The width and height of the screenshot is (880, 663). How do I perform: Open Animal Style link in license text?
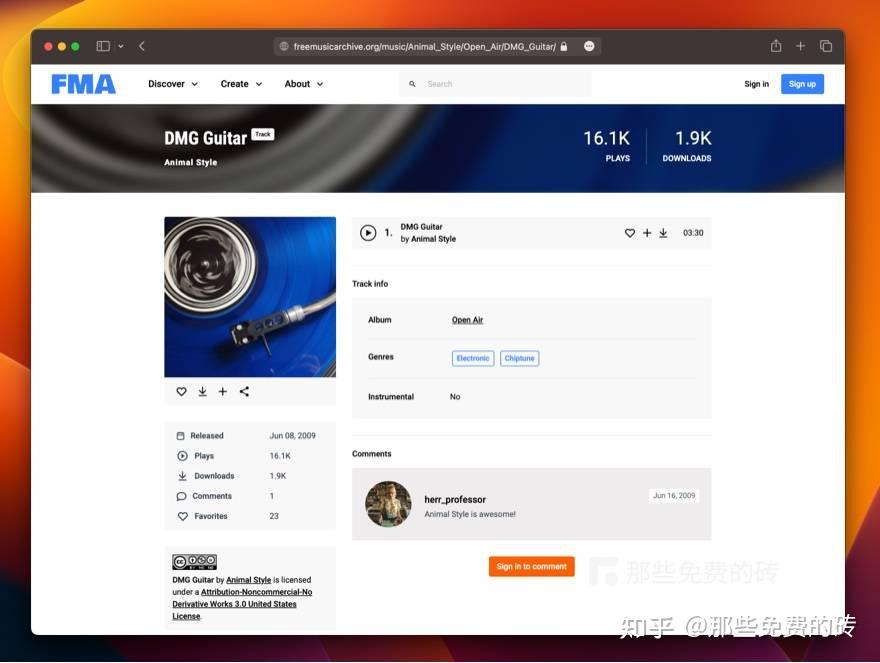click(249, 580)
